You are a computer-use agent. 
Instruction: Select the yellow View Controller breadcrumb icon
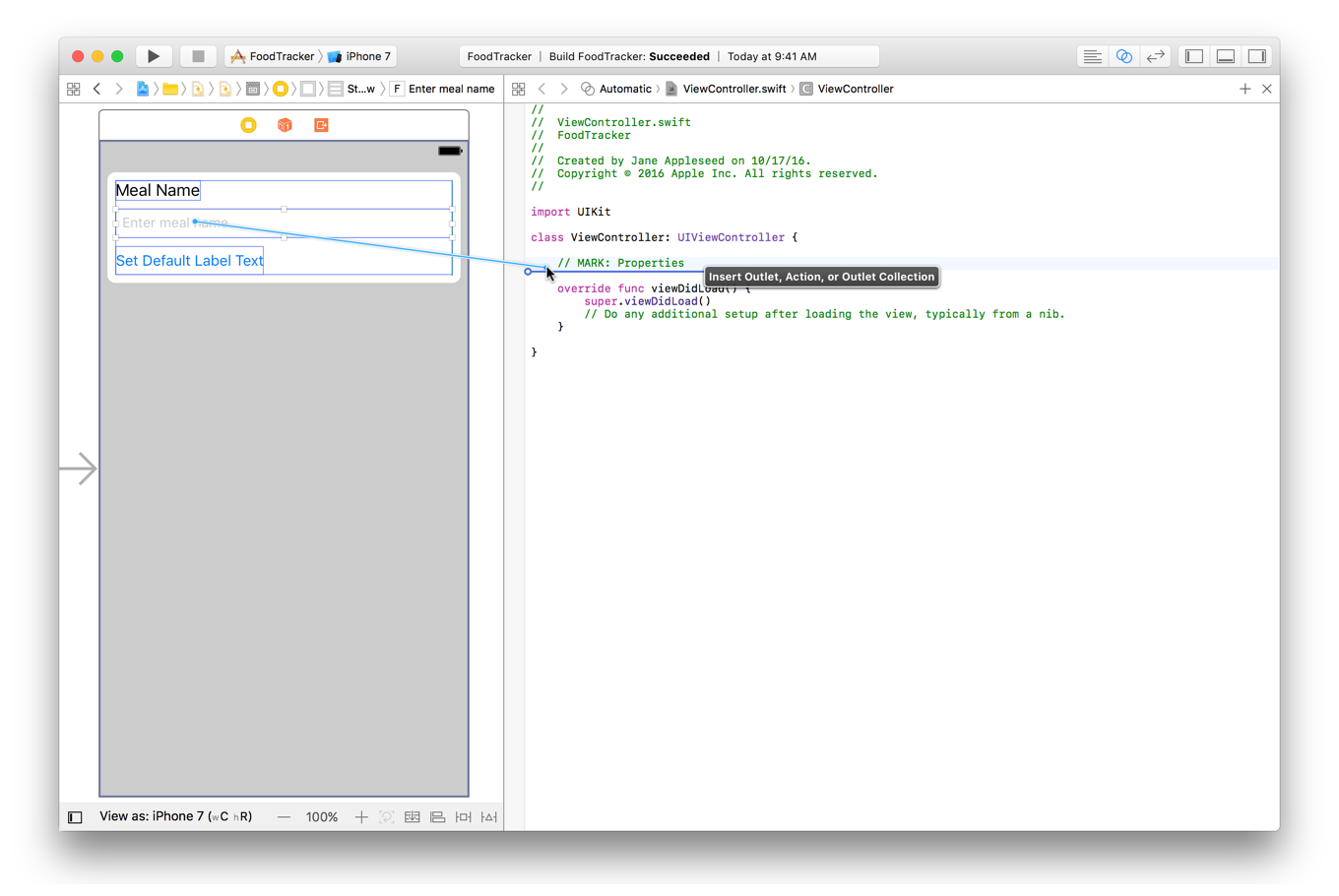pyautogui.click(x=281, y=89)
